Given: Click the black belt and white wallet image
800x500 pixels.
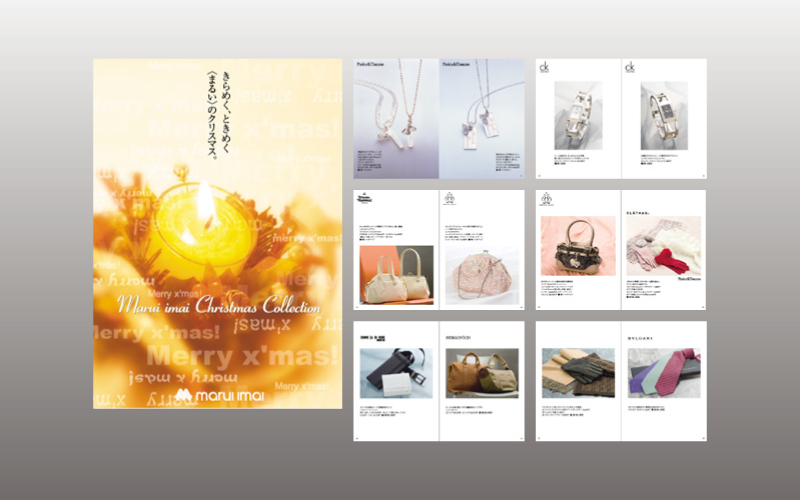Looking at the screenshot, I should click(395, 377).
